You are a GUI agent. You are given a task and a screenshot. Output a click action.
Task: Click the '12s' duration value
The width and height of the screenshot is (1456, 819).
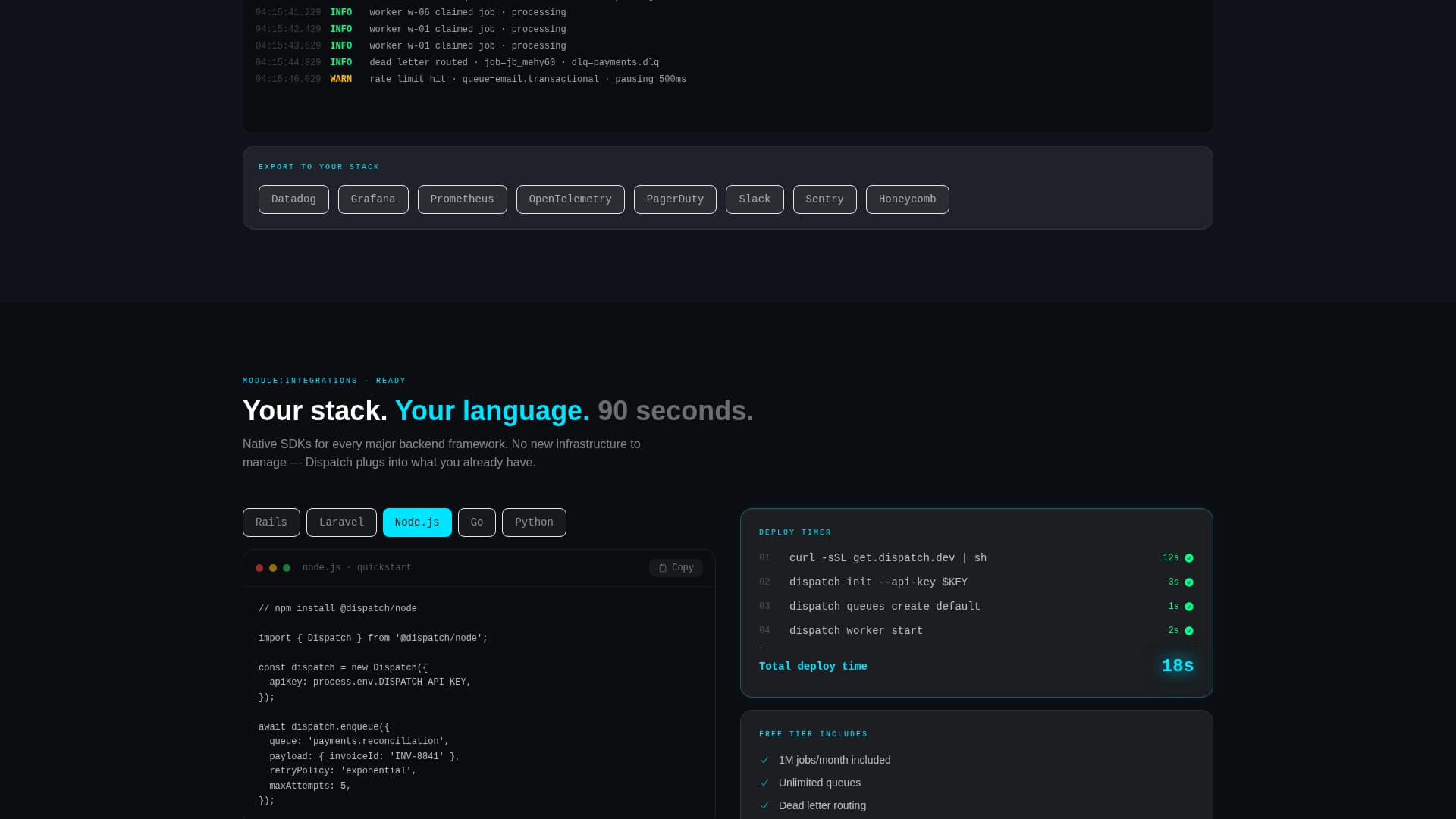pos(1171,558)
